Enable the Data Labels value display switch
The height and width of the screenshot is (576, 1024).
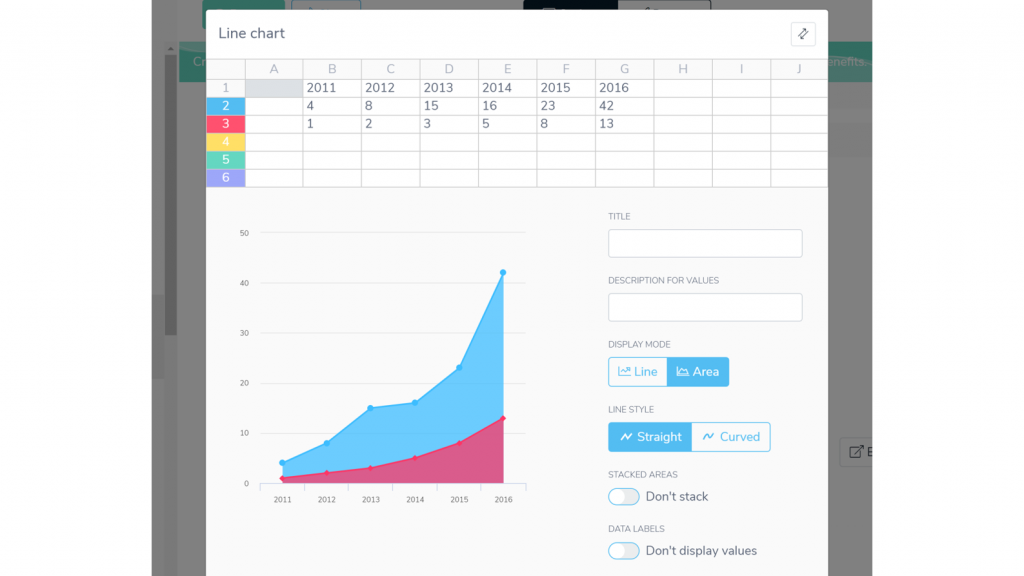point(624,551)
